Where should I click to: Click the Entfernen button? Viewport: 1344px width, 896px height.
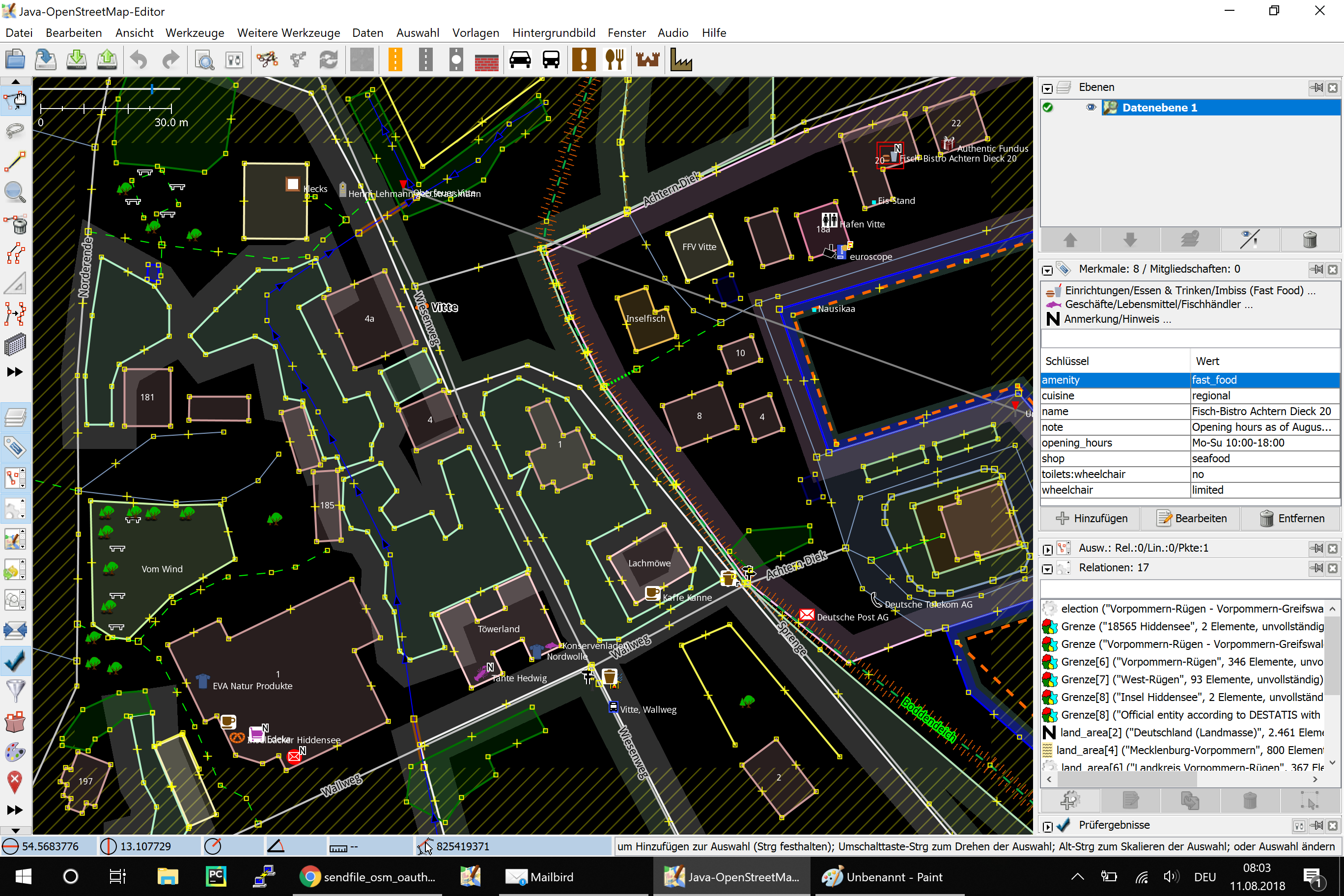[1291, 518]
